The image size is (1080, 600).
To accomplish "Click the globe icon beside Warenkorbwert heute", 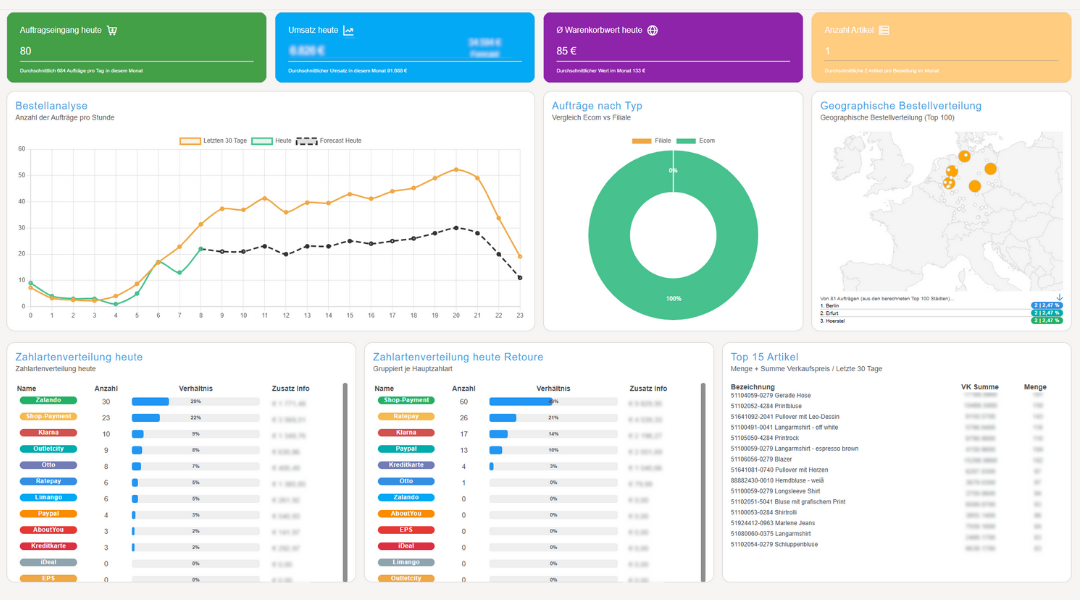I will click(x=653, y=30).
